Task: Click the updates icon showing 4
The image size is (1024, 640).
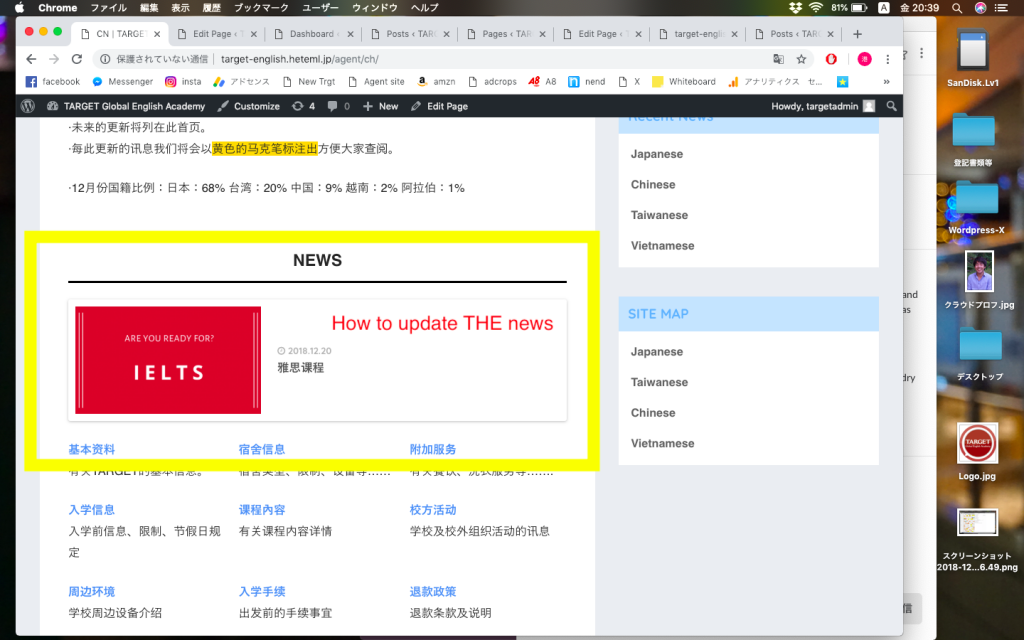Action: 303,106
